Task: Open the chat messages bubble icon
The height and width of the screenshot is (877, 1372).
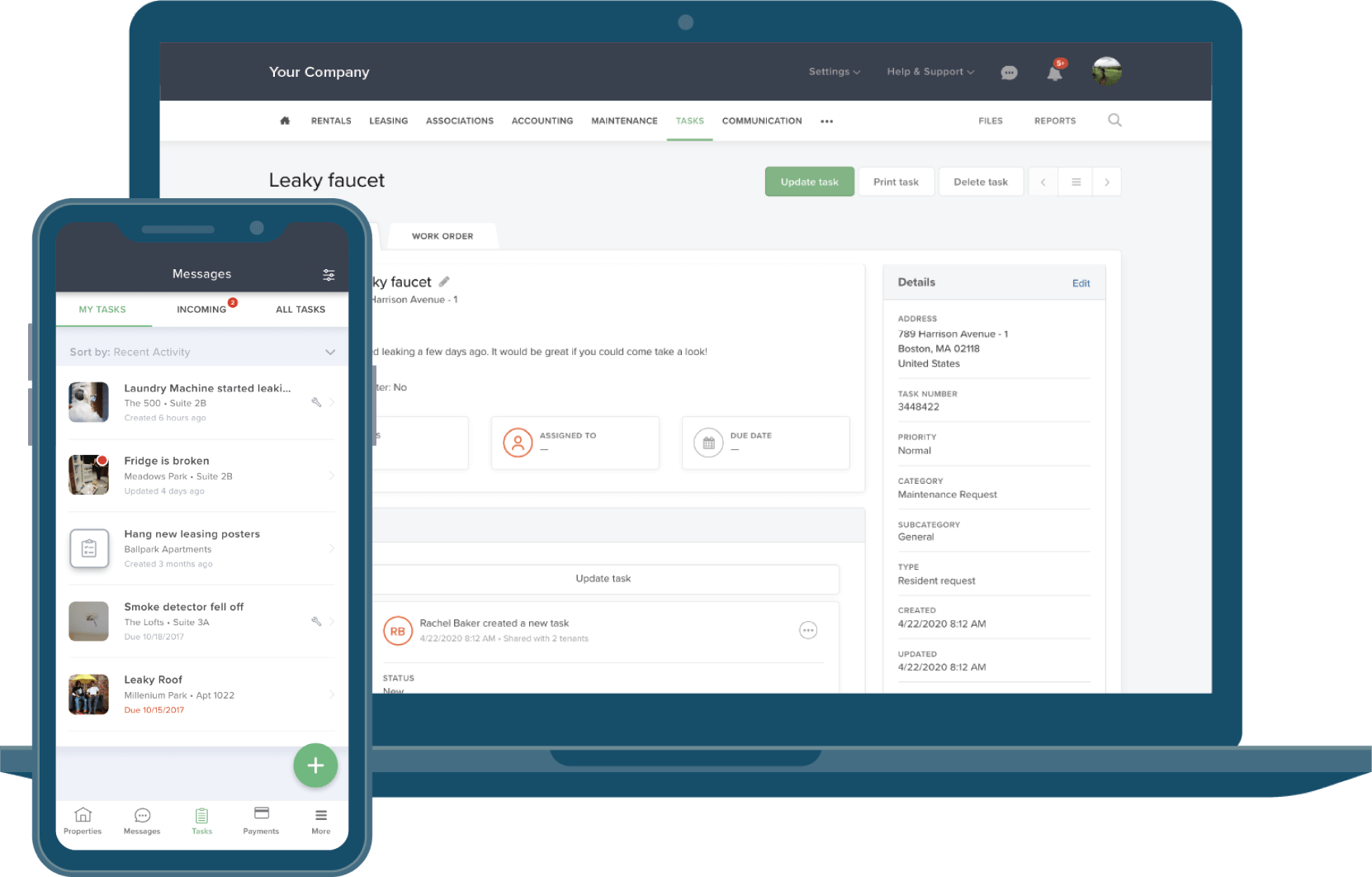Action: point(1009,73)
